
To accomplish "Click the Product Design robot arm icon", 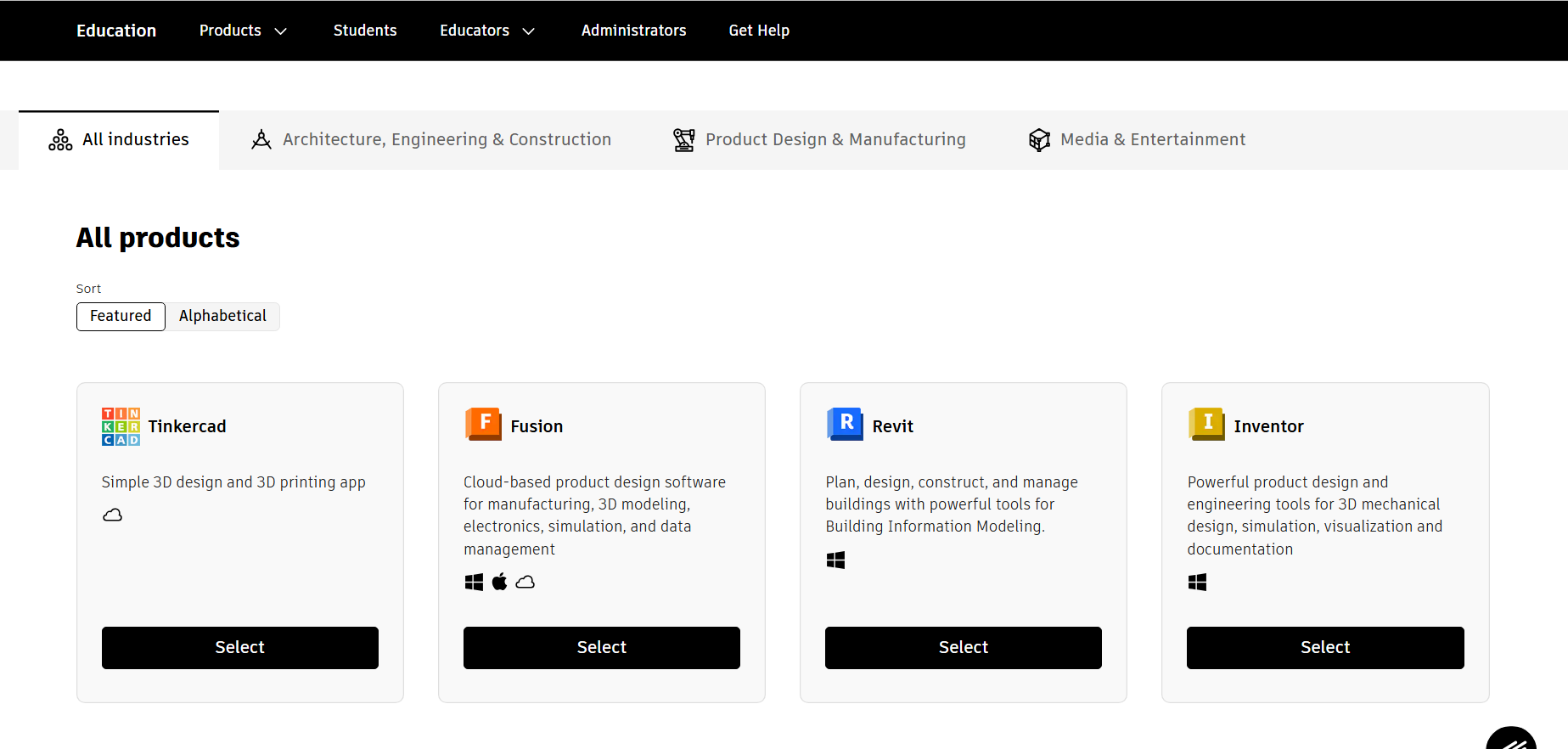I will [x=683, y=140].
